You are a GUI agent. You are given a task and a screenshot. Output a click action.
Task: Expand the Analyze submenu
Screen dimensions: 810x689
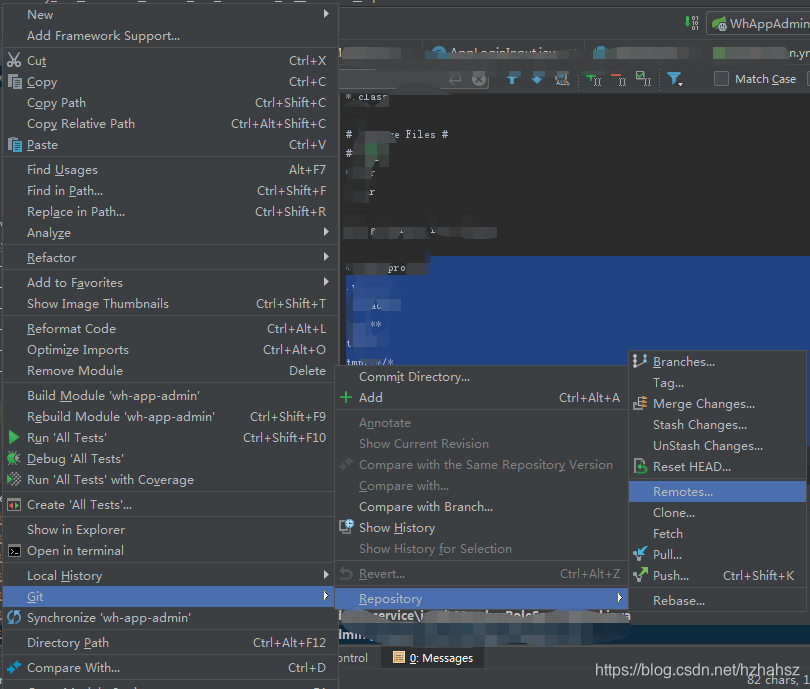tap(170, 232)
